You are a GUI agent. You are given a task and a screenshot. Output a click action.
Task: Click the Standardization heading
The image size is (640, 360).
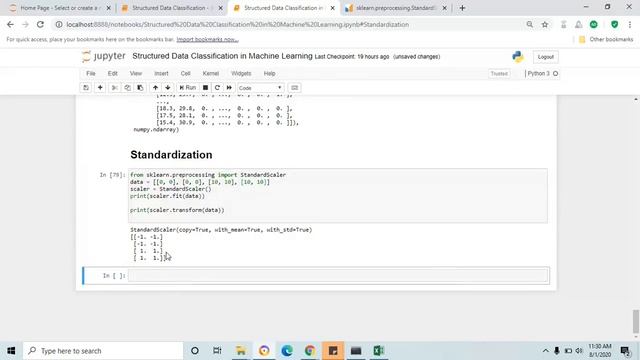pyautogui.click(x=171, y=155)
